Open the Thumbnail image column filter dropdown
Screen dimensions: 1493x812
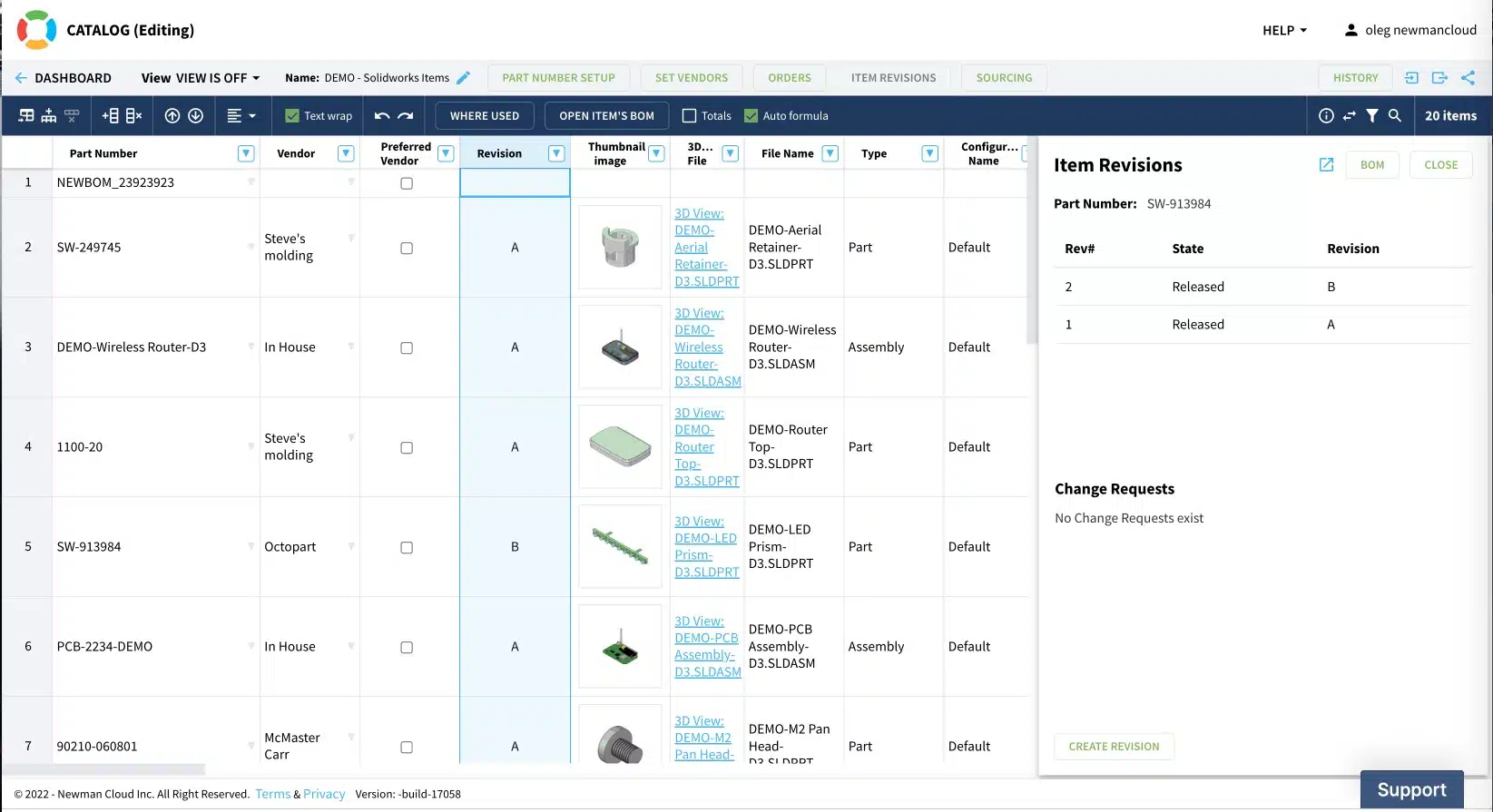656,153
